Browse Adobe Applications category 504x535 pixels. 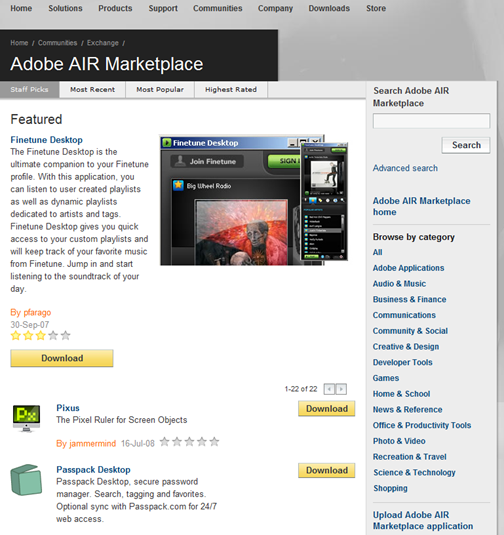coord(408,268)
